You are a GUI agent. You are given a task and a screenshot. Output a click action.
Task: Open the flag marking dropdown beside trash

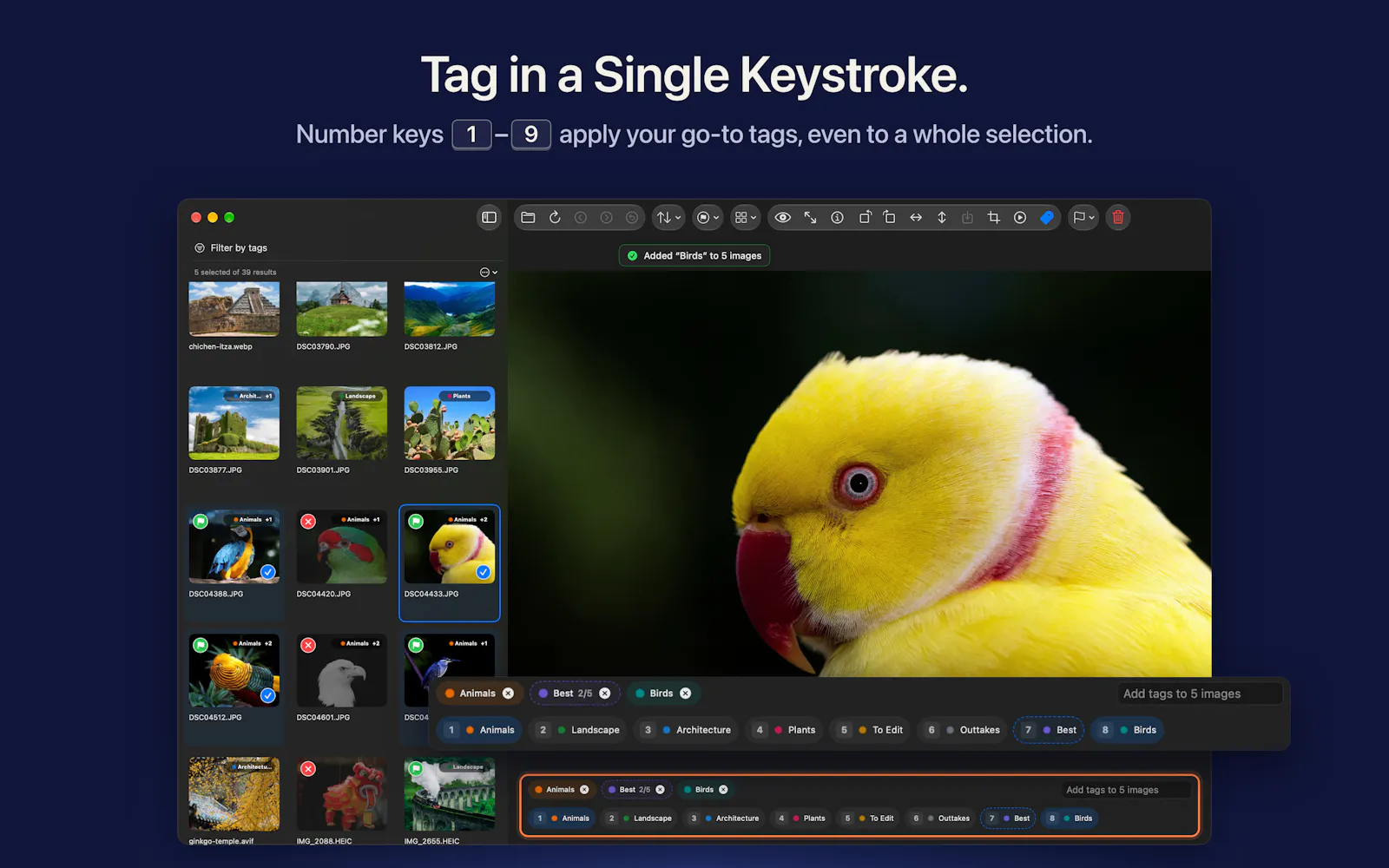click(x=1083, y=218)
